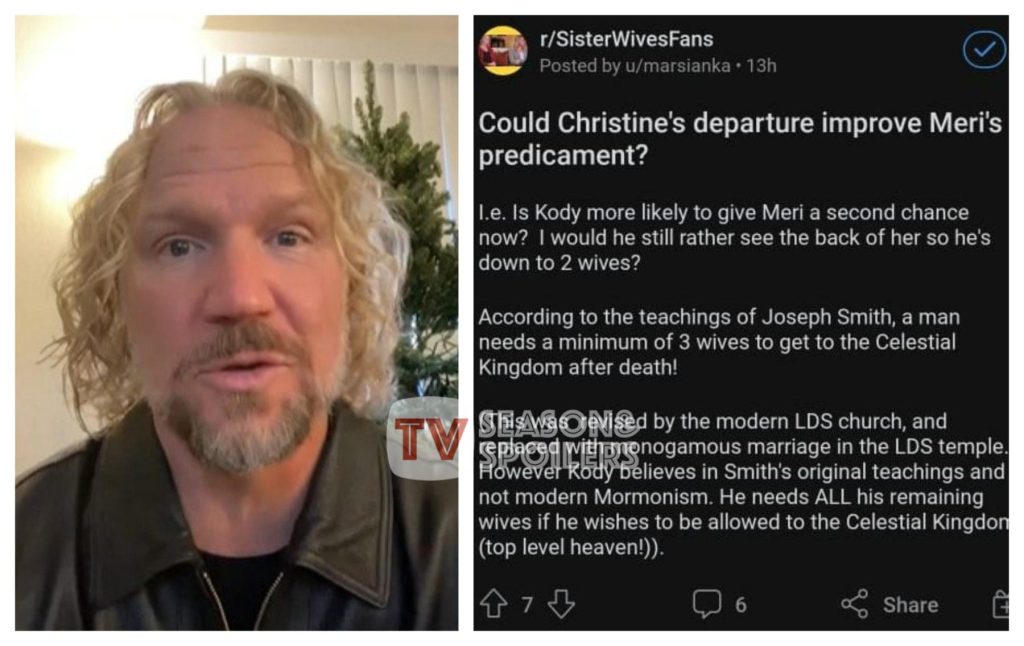Select the paragraph mentioning Joseph Smith teachings

click(719, 342)
